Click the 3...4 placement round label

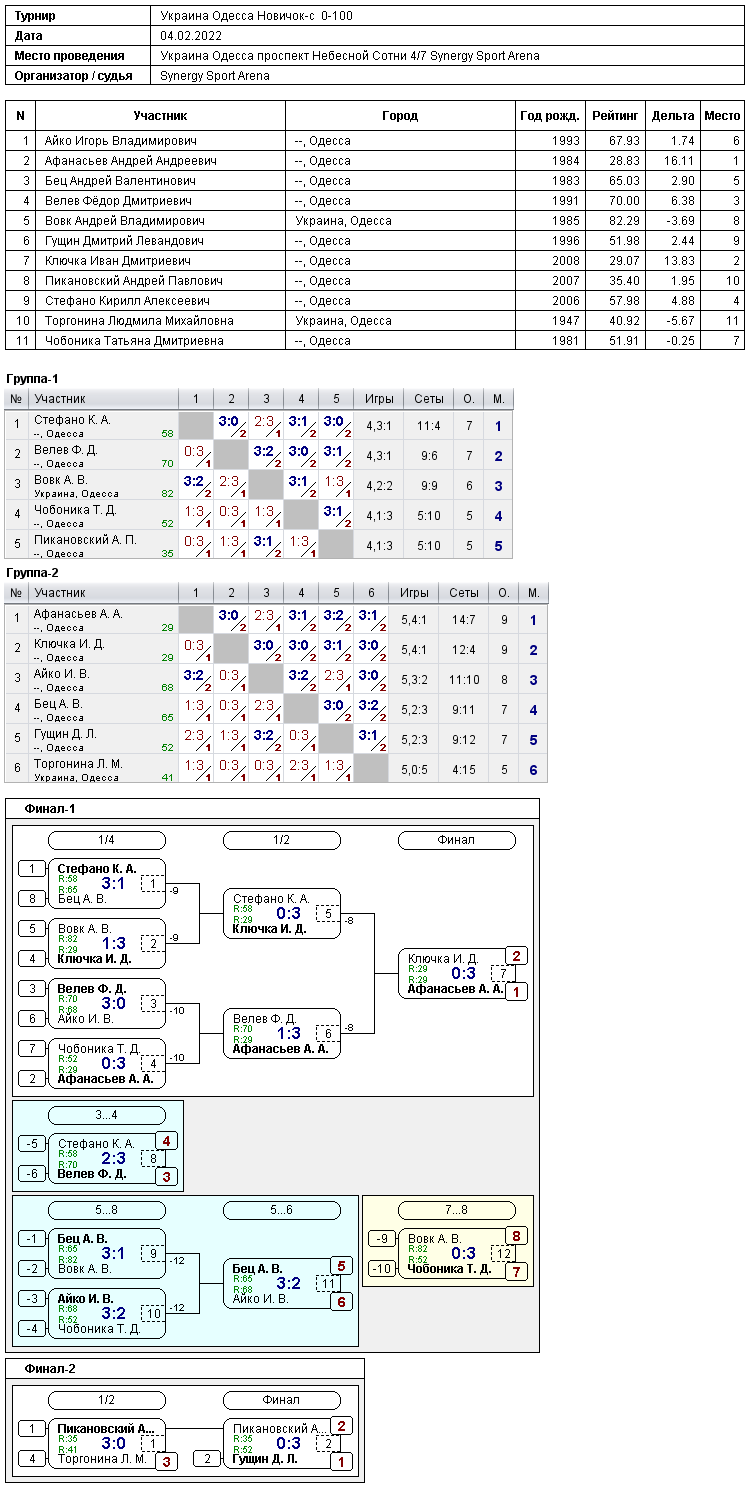click(x=107, y=1115)
